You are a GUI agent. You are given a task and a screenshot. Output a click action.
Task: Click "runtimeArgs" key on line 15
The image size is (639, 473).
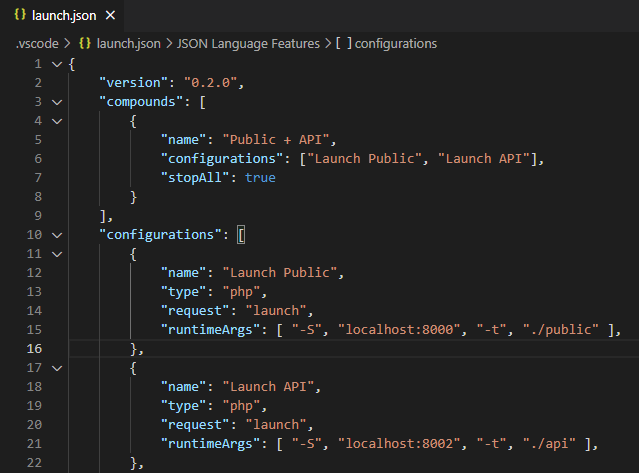[210, 330]
